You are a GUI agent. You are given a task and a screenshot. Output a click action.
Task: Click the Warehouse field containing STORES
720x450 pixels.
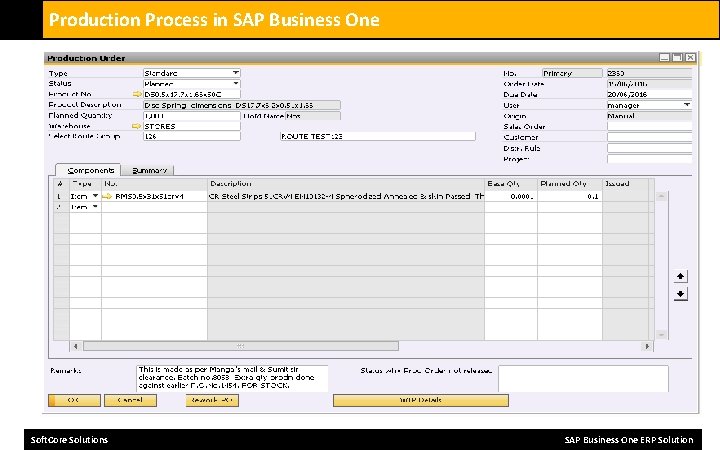click(191, 126)
